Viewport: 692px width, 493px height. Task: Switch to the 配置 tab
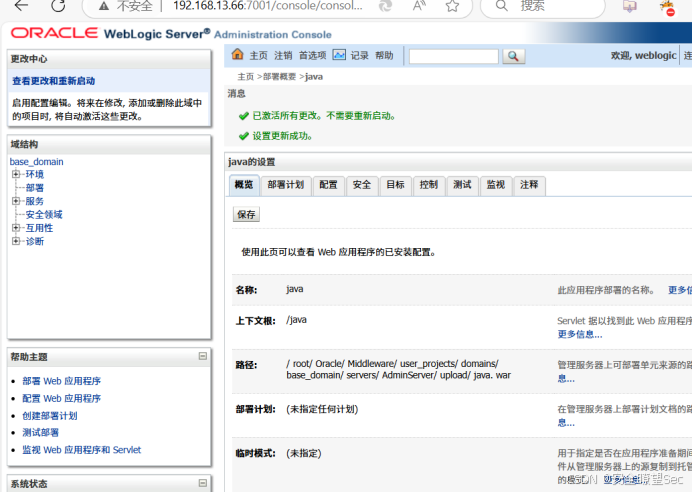[x=328, y=185]
